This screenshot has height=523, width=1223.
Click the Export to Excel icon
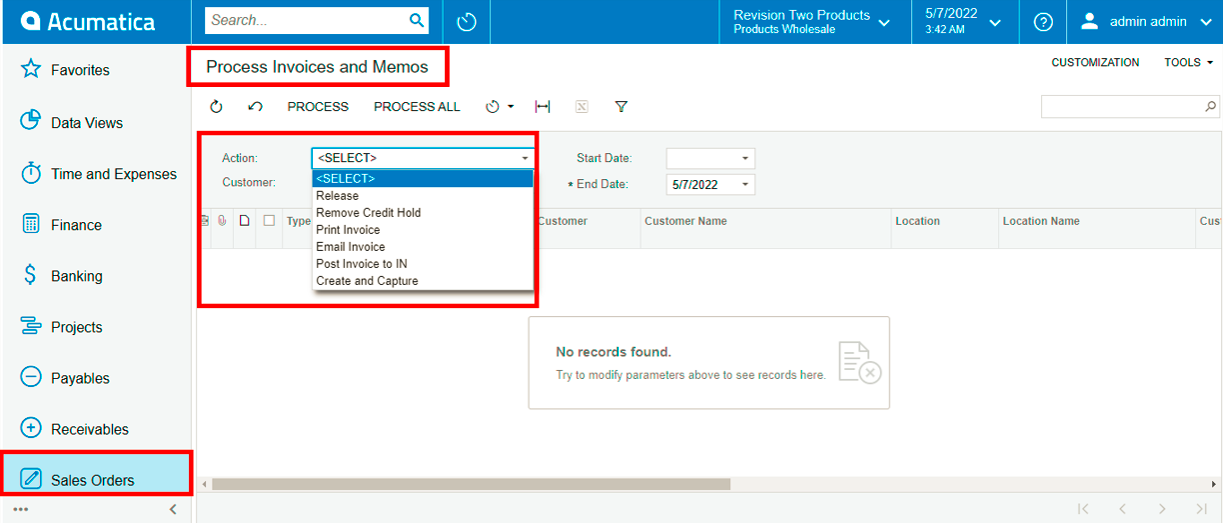click(582, 106)
